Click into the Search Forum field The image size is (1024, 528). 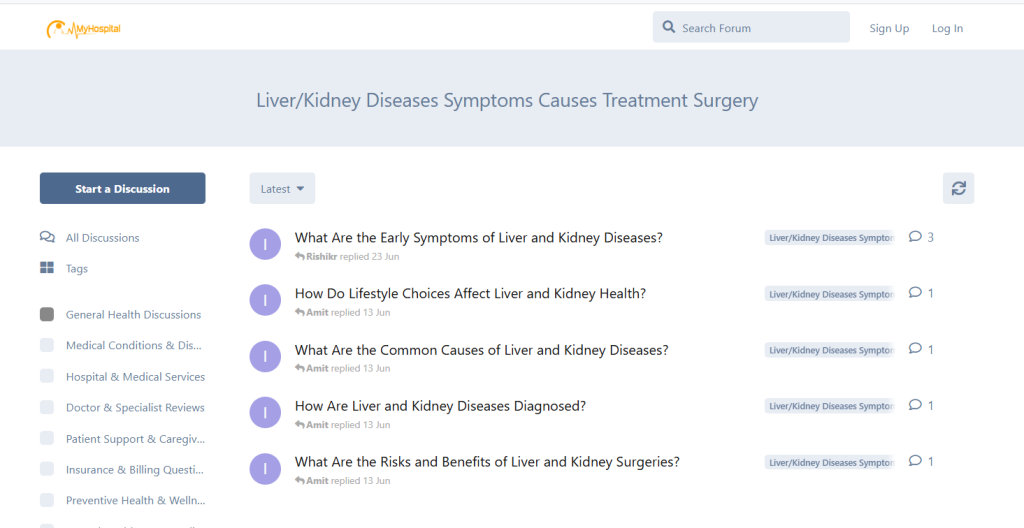tap(760, 28)
